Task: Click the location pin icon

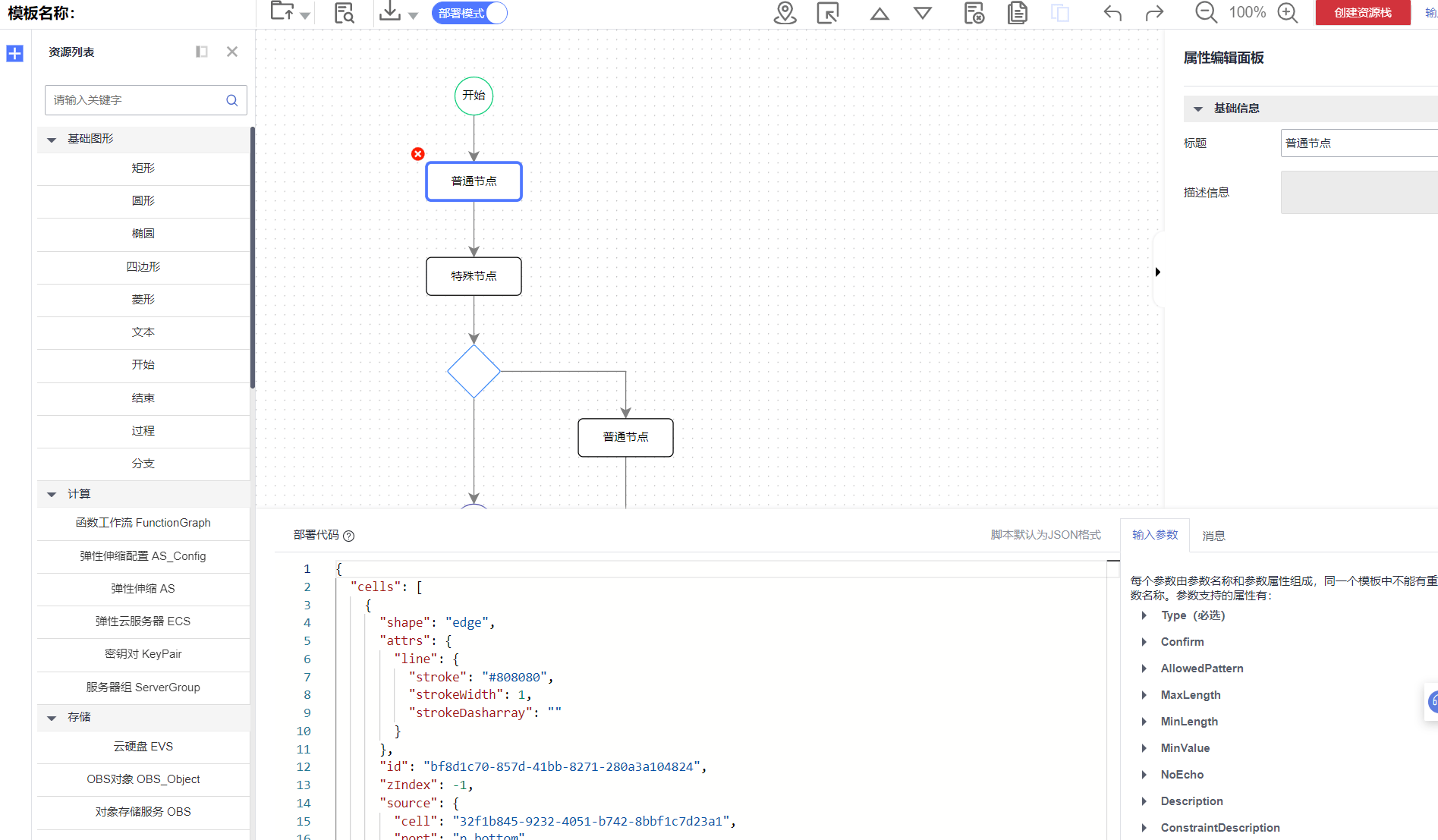Action: coord(785,13)
